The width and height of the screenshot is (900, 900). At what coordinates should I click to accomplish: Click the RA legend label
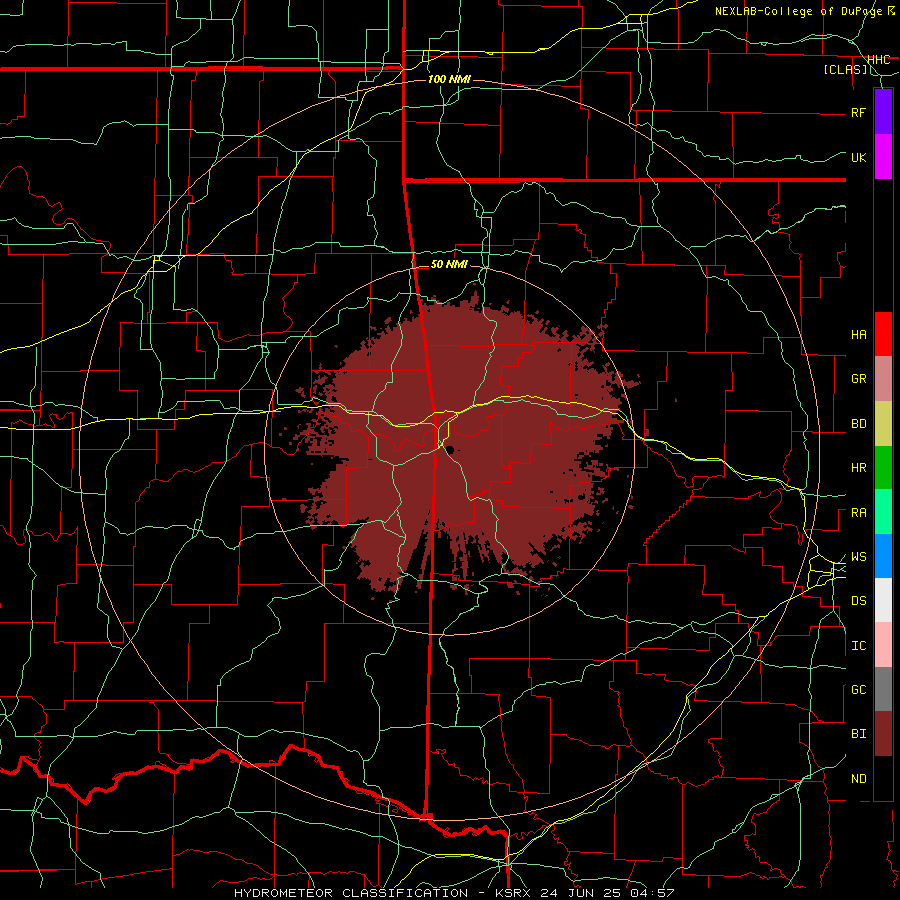coord(858,513)
